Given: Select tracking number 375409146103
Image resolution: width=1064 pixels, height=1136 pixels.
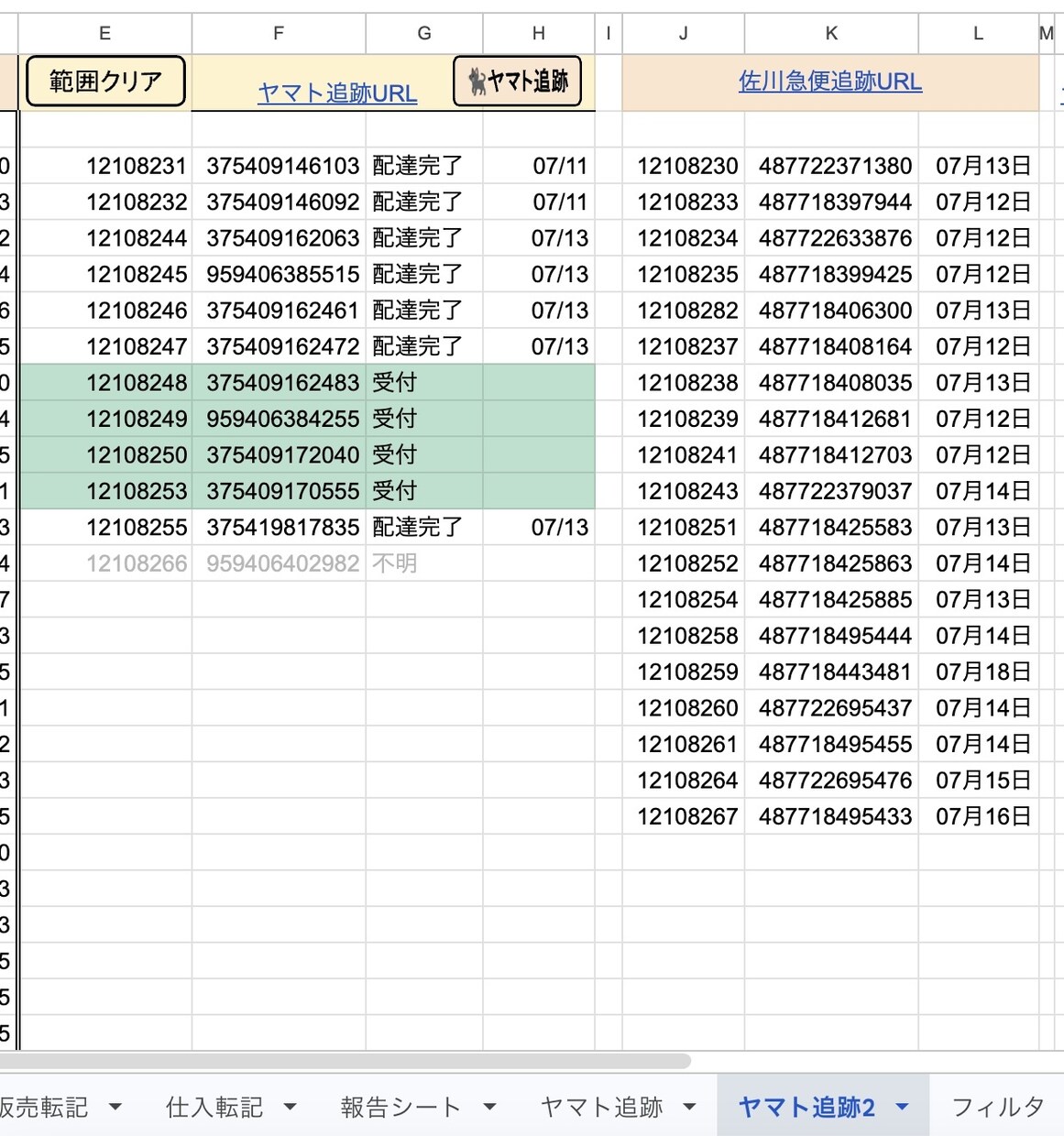Looking at the screenshot, I should 279,166.
